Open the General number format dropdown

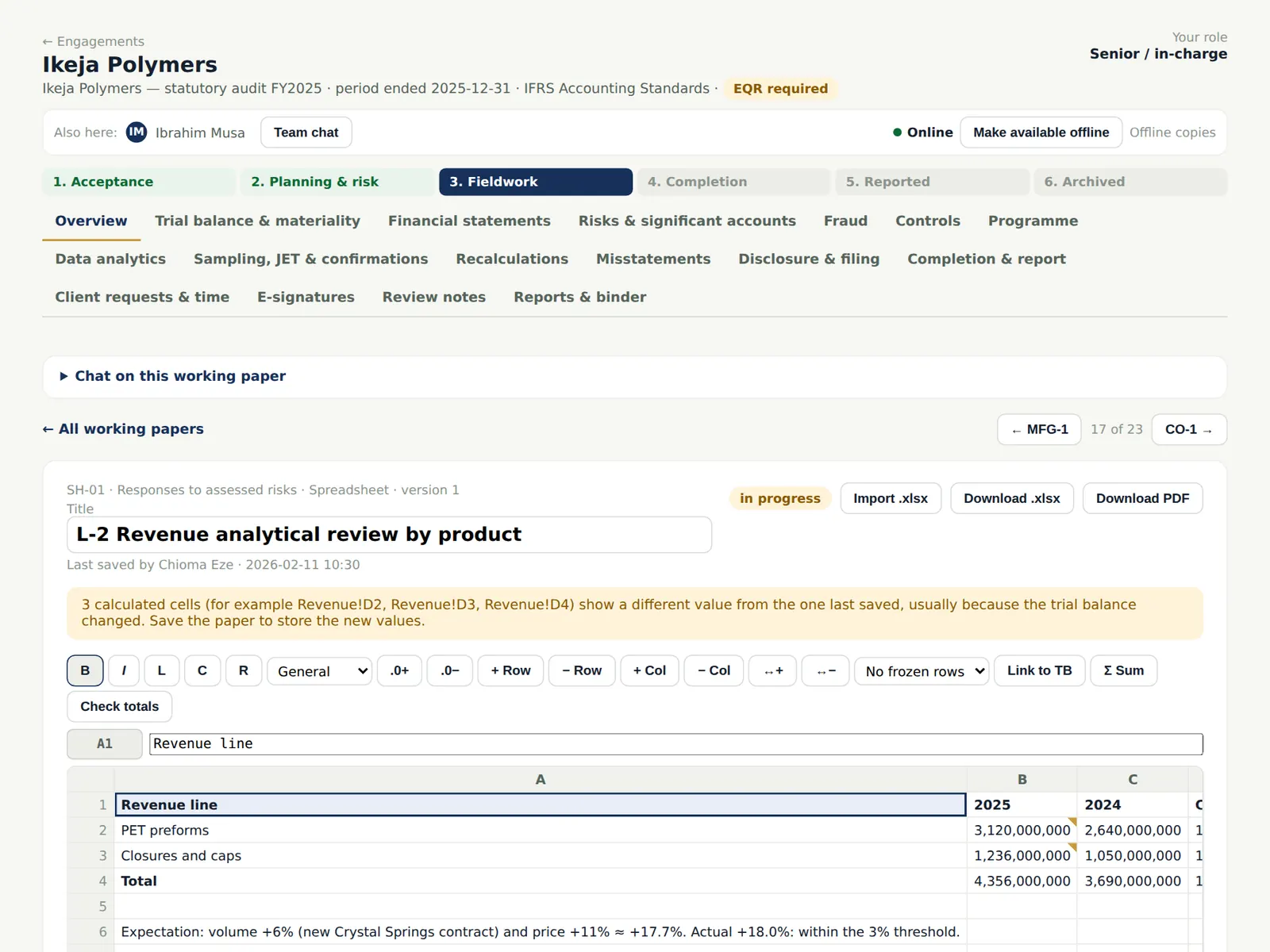tap(320, 671)
